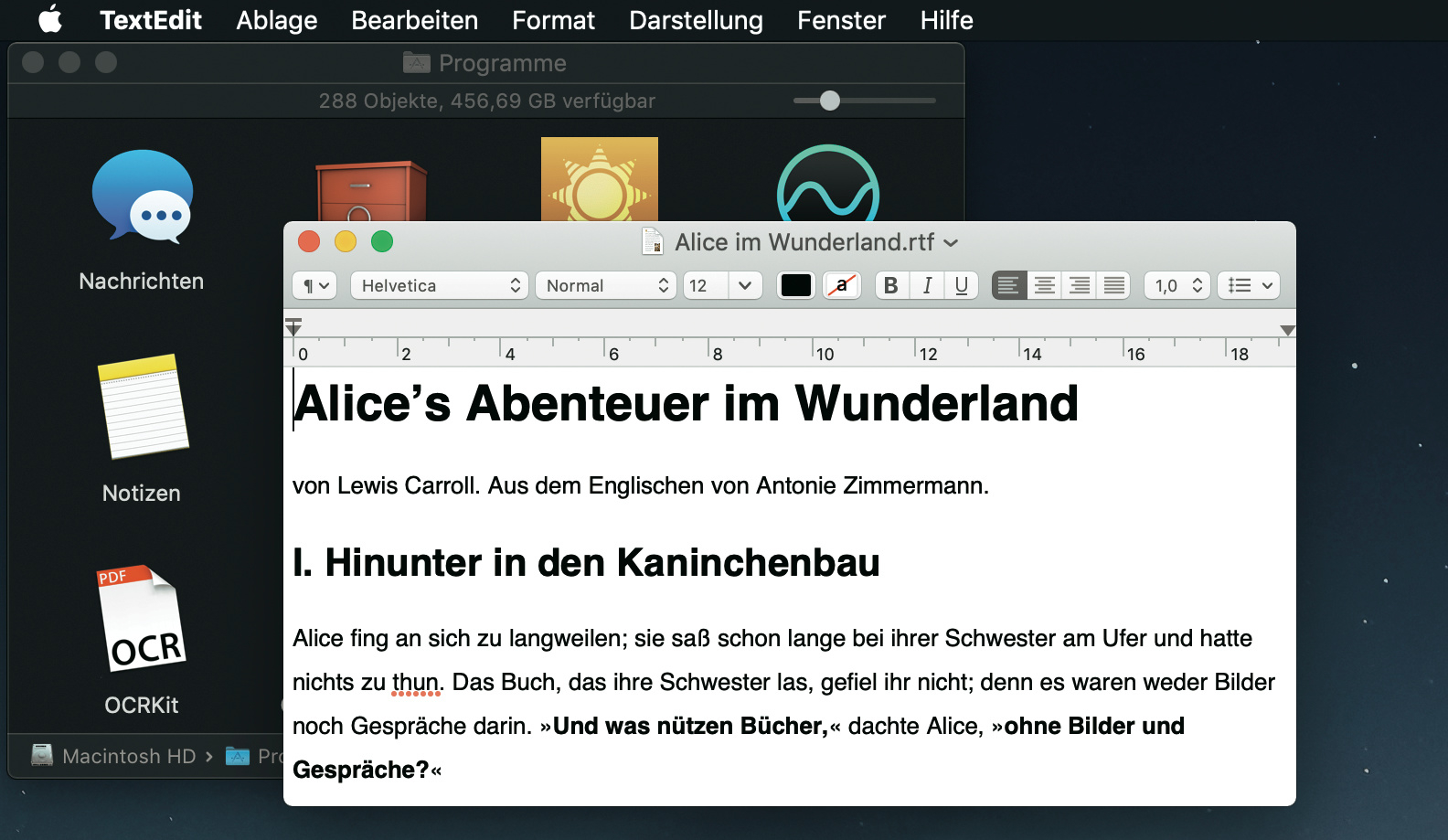Center align the text
The width and height of the screenshot is (1448, 840).
click(1045, 286)
